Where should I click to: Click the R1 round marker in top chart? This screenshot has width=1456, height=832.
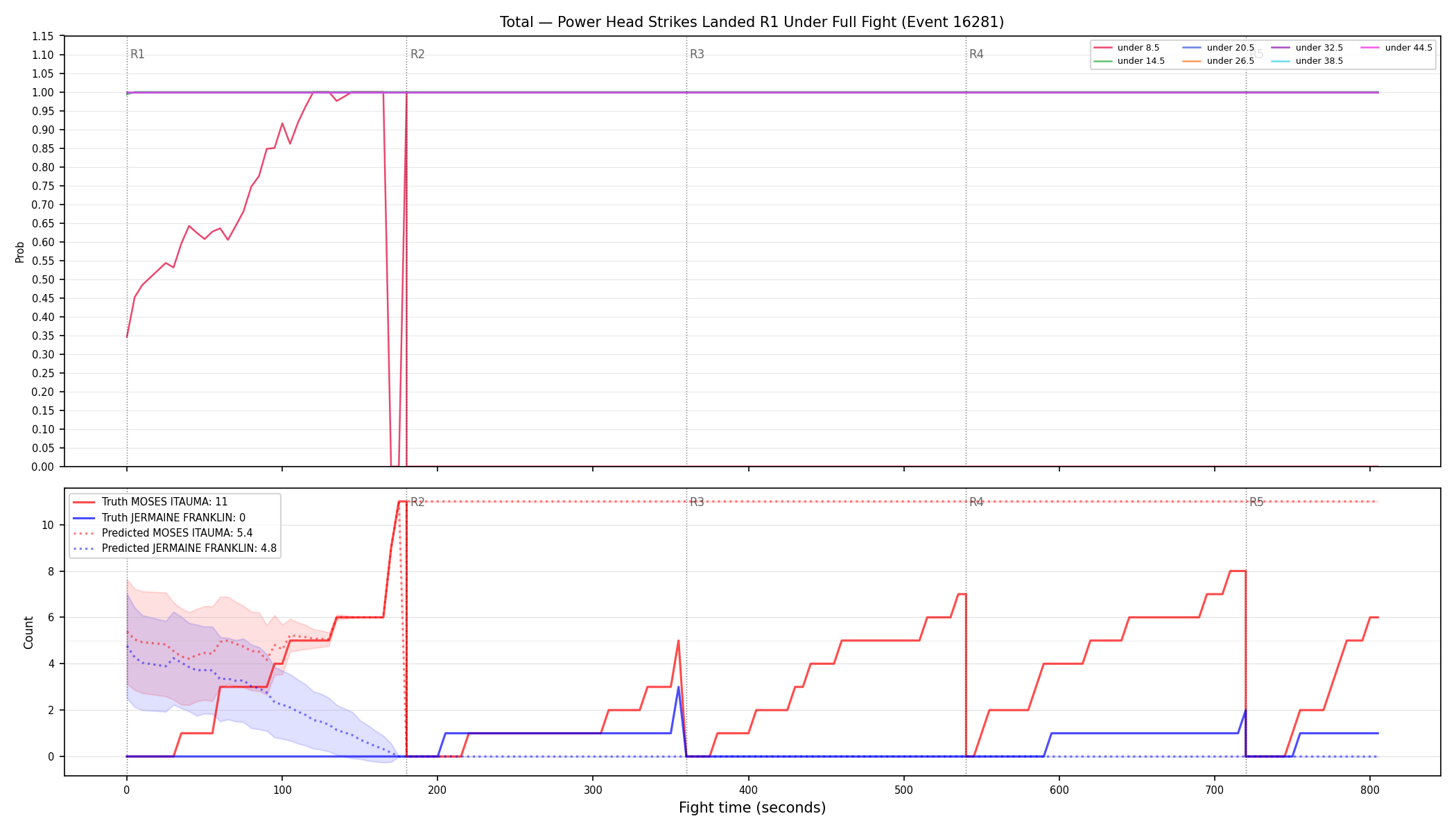pyautogui.click(x=137, y=54)
